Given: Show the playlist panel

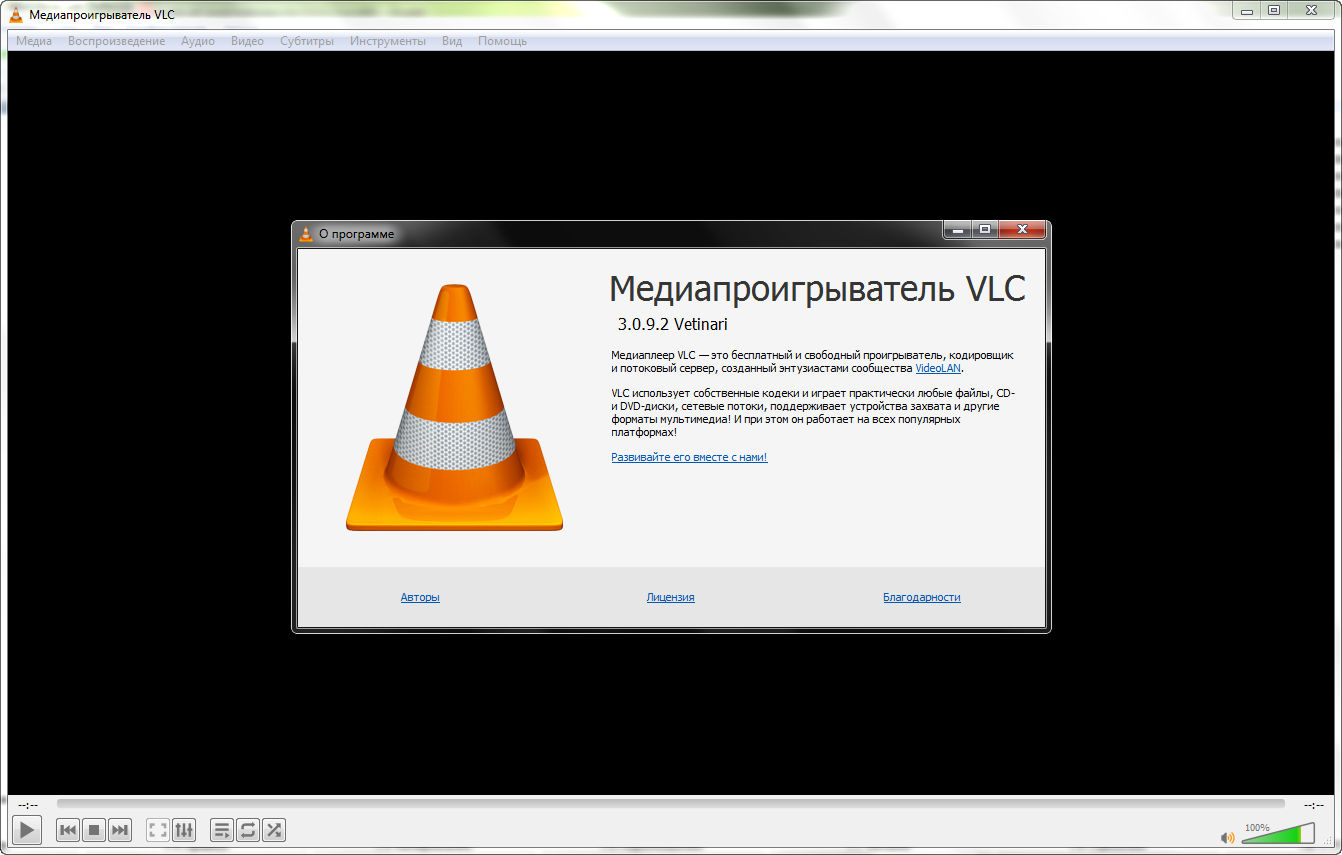Looking at the screenshot, I should click(222, 830).
